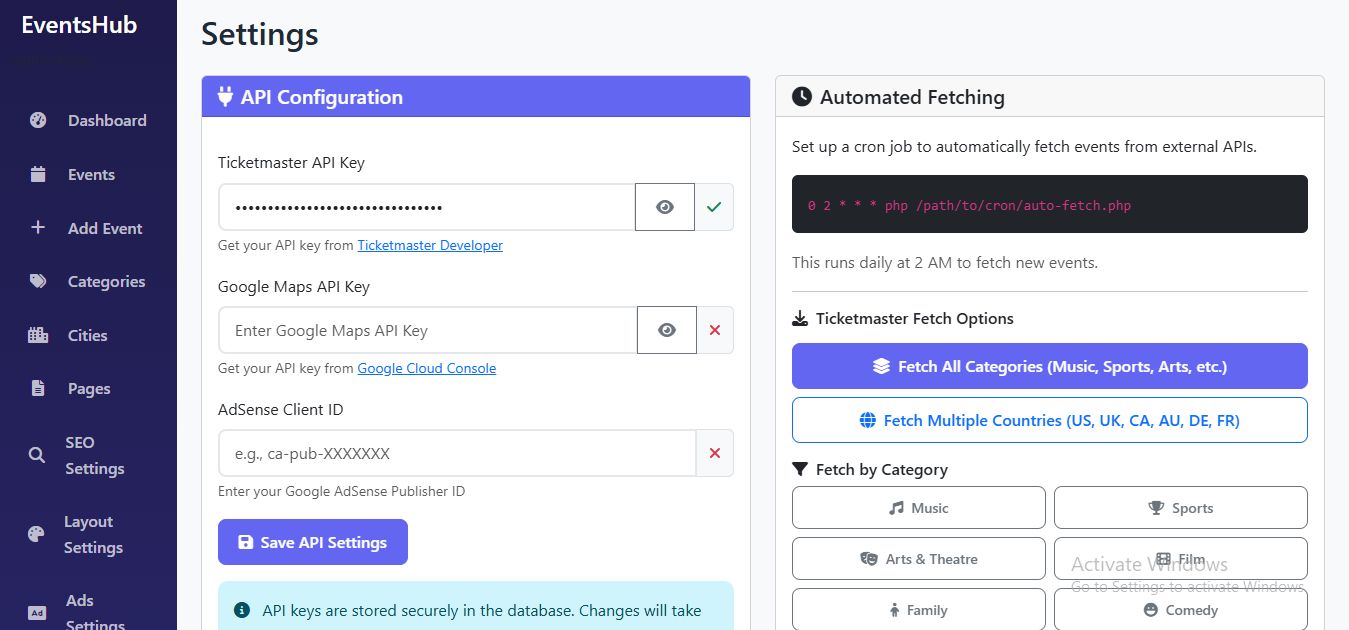Open Categories tag icon in sidebar
1349x630 pixels.
pyautogui.click(x=38, y=282)
